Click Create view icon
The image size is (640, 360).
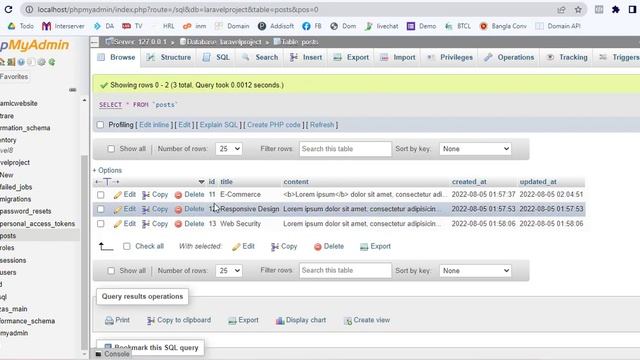point(348,321)
